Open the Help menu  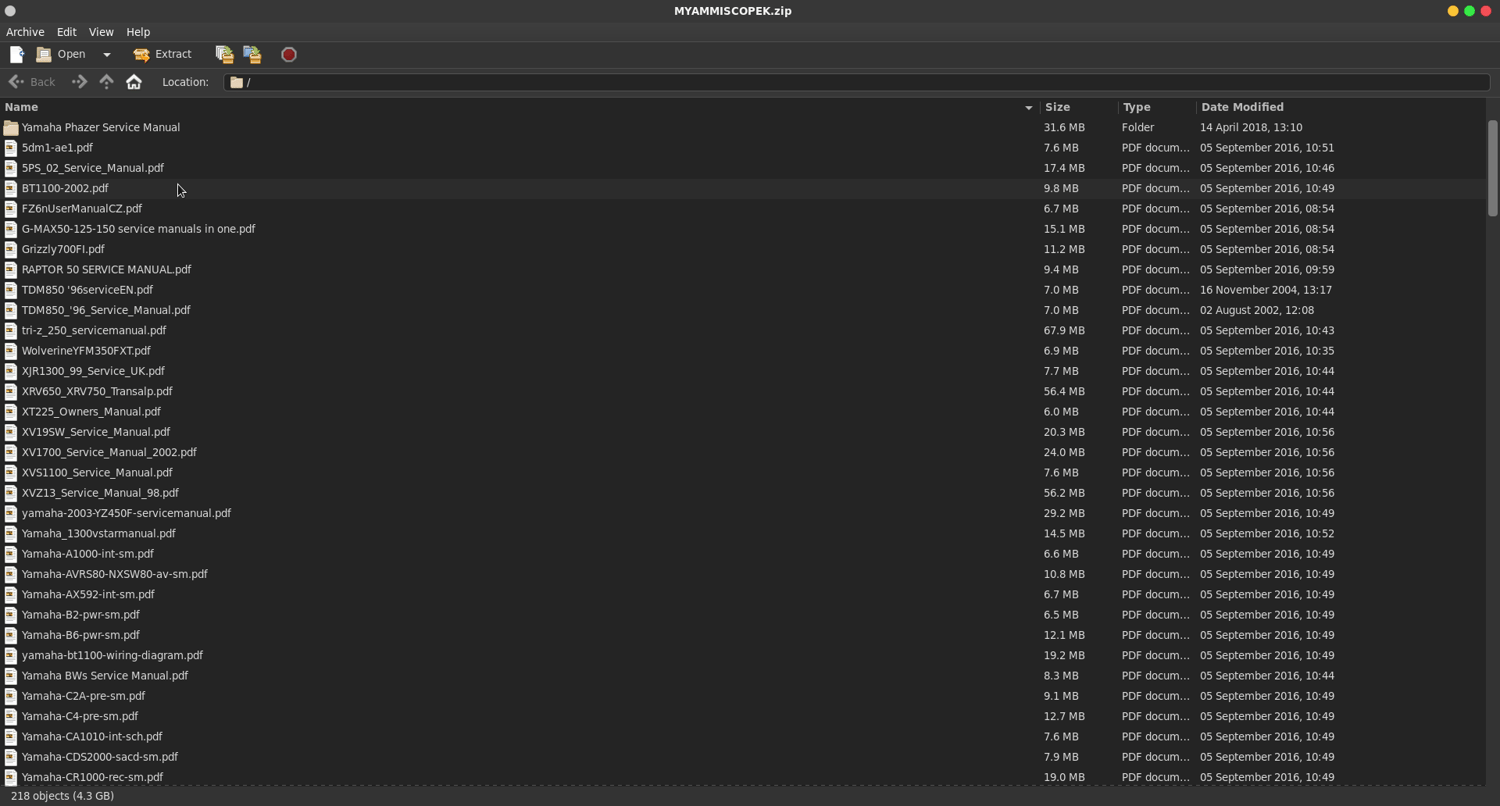138,32
